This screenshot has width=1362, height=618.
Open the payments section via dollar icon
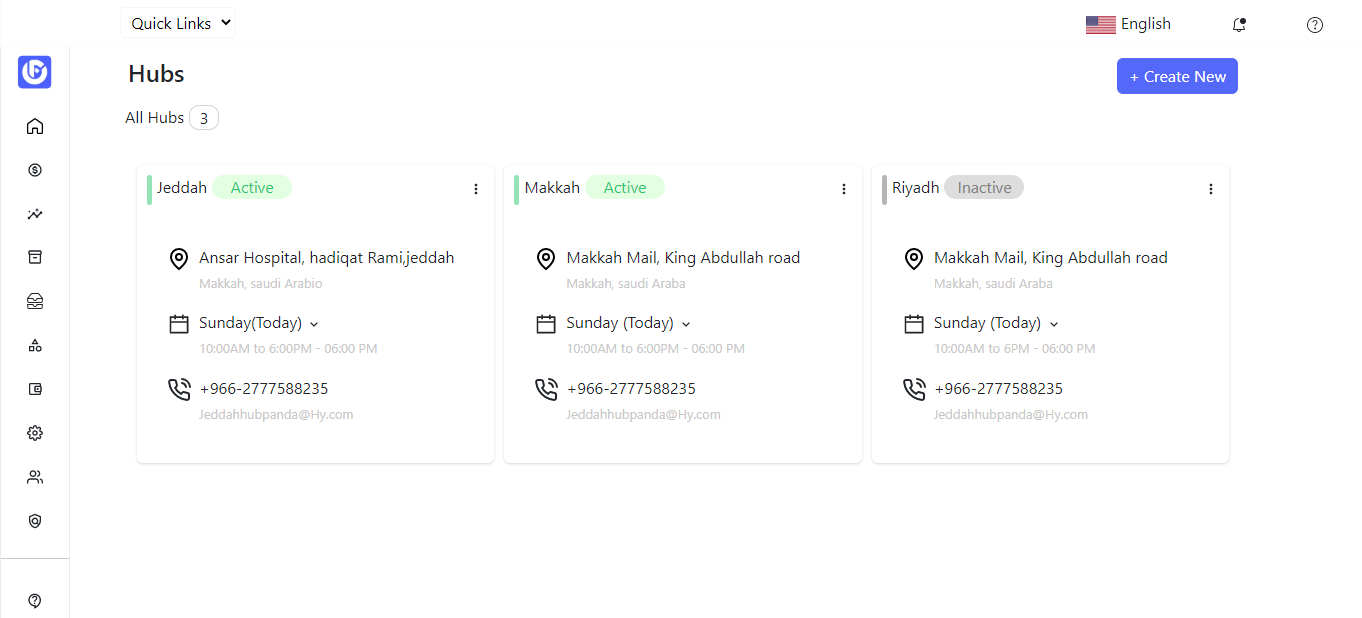pyautogui.click(x=35, y=170)
